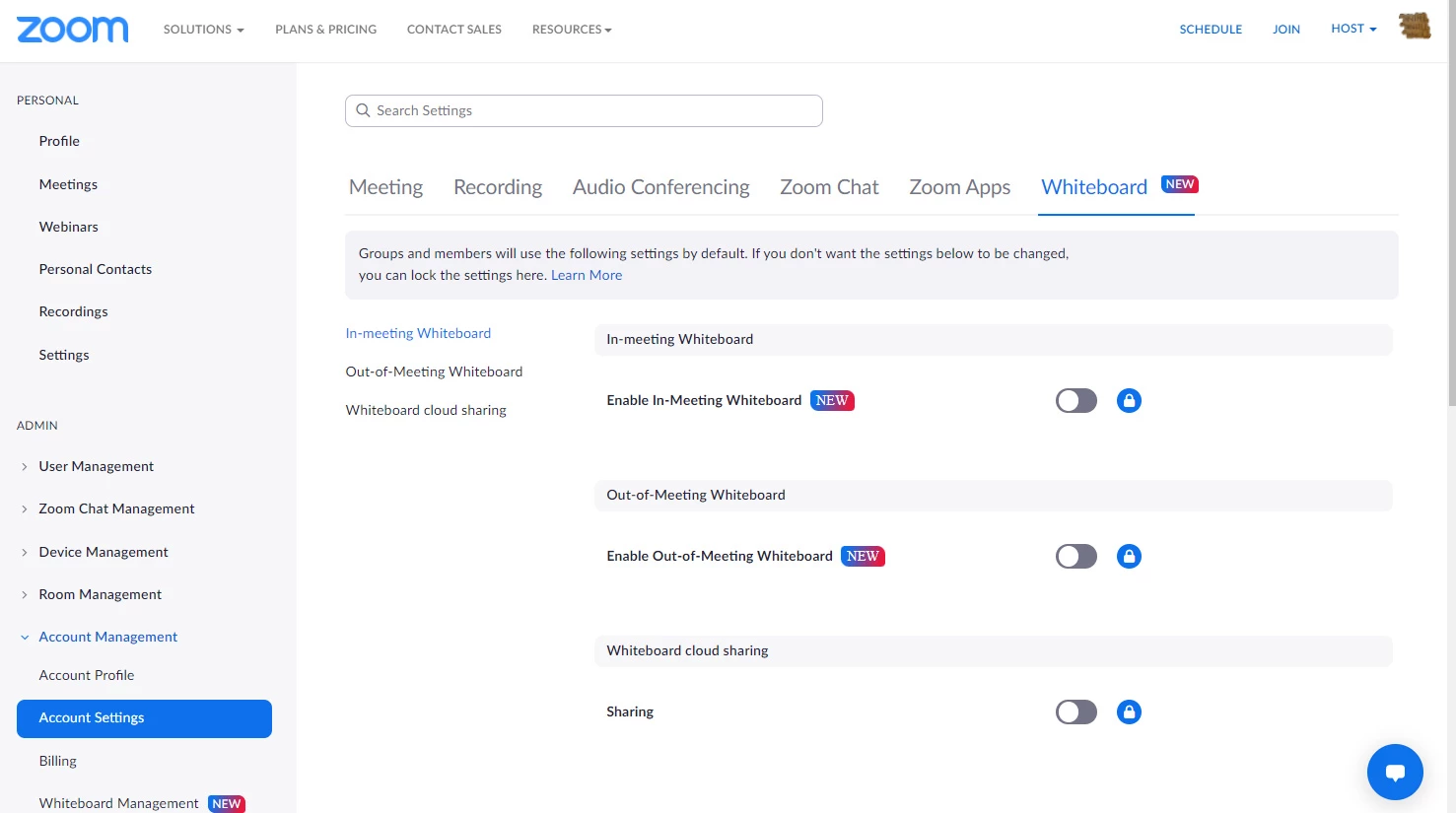The height and width of the screenshot is (813, 1456).
Task: Open the Solutions dropdown
Action: [x=203, y=30]
